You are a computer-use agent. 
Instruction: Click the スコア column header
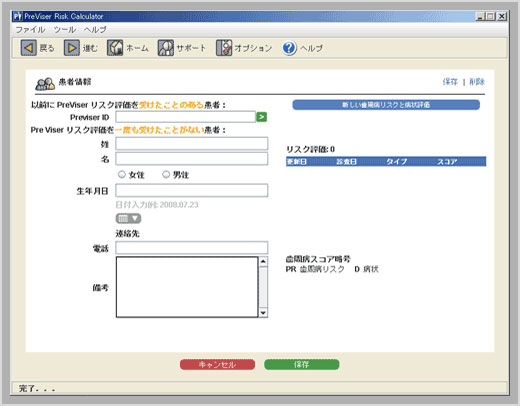(x=447, y=162)
